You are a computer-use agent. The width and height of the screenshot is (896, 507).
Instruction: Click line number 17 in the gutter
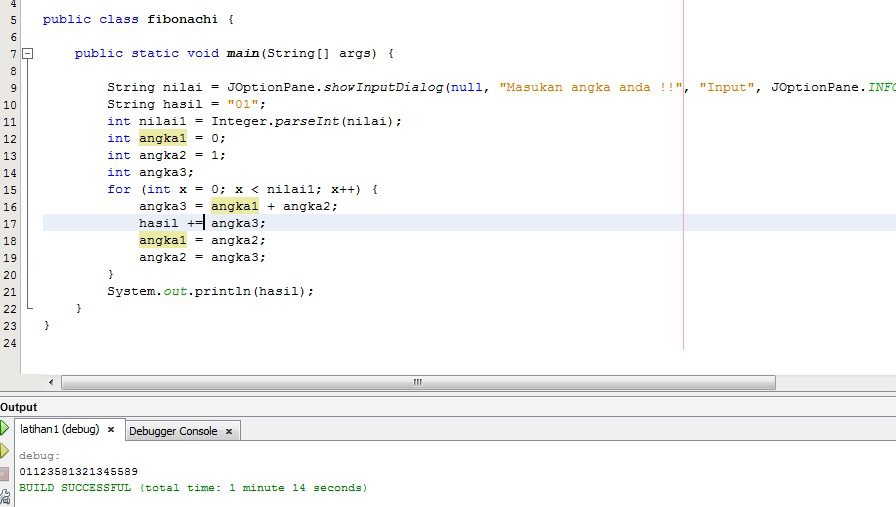[x=10, y=224]
